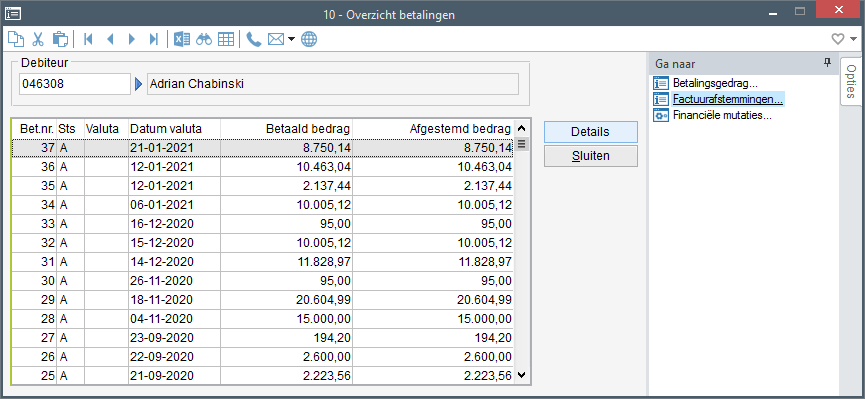Click the heart favorites icon
This screenshot has width=865, height=399.
tap(838, 39)
